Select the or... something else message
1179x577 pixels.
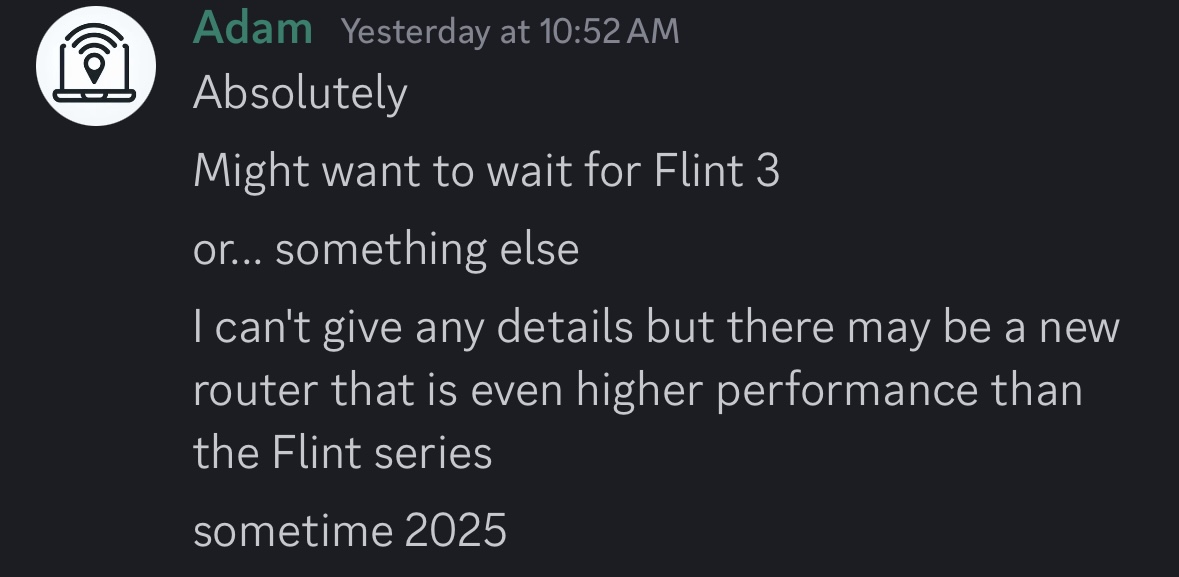point(386,249)
